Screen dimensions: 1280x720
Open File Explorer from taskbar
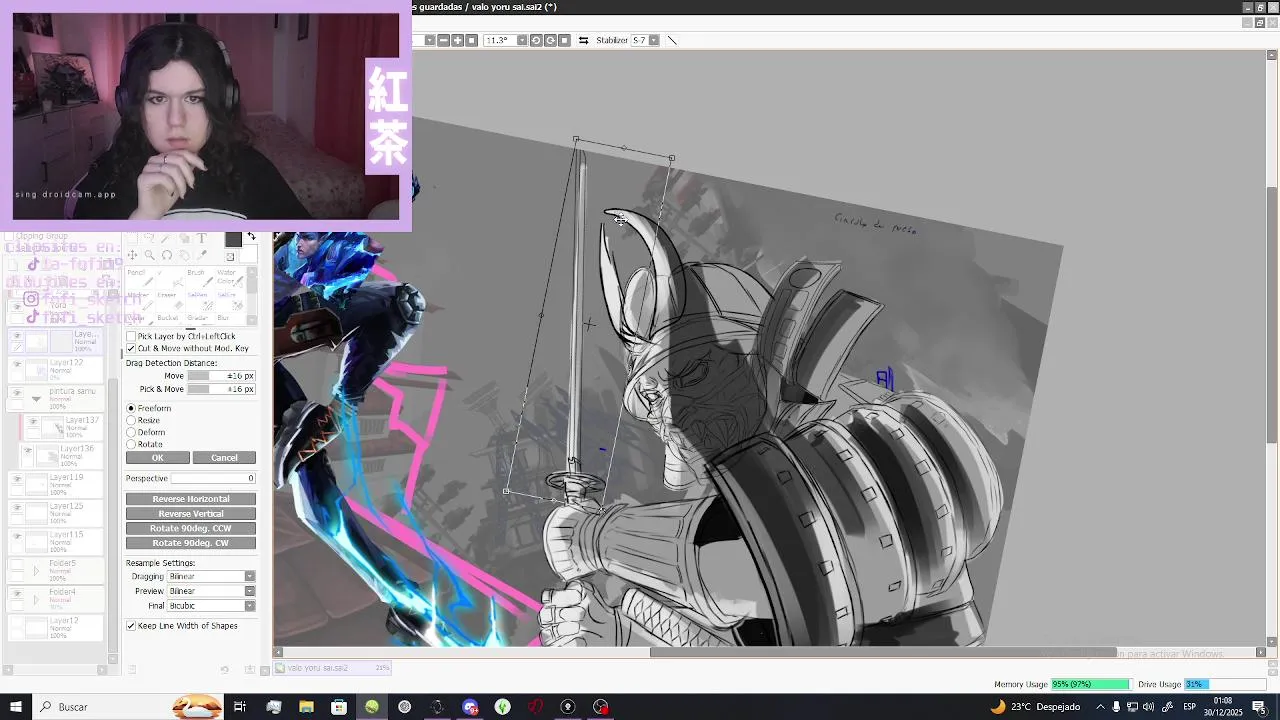point(306,707)
